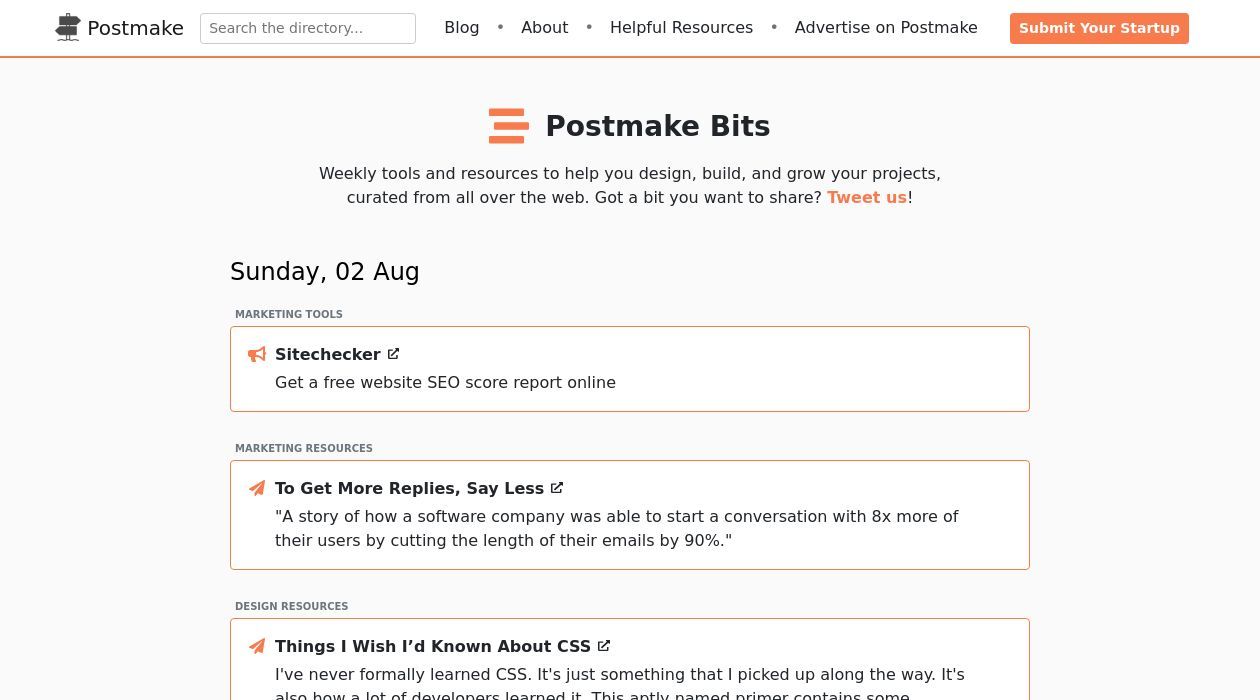Click the Postmake signpost logo icon
The height and width of the screenshot is (700, 1260).
point(68,28)
